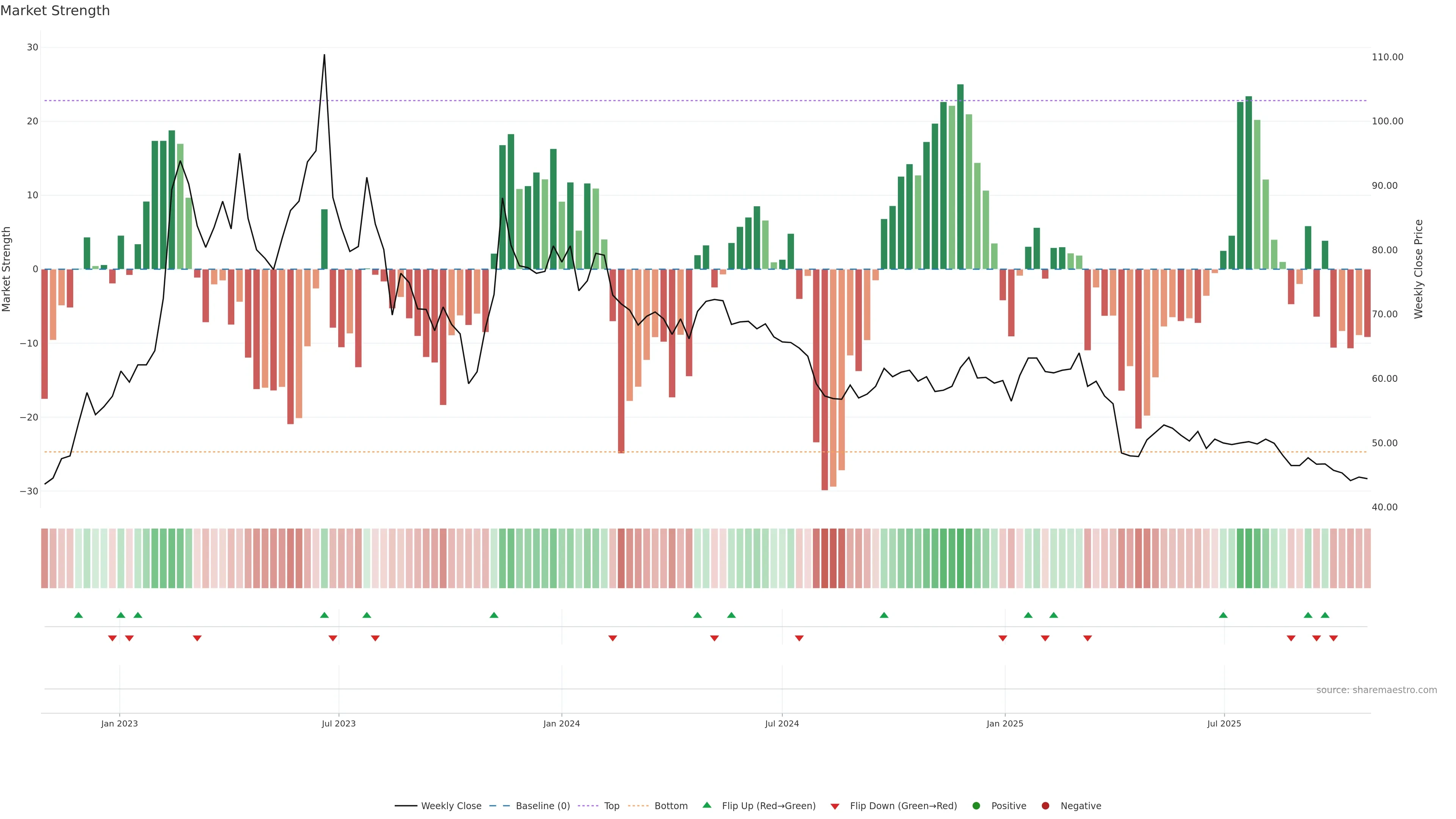Click the Market Strength chart title
This screenshot has width=1456, height=819.
55,11
